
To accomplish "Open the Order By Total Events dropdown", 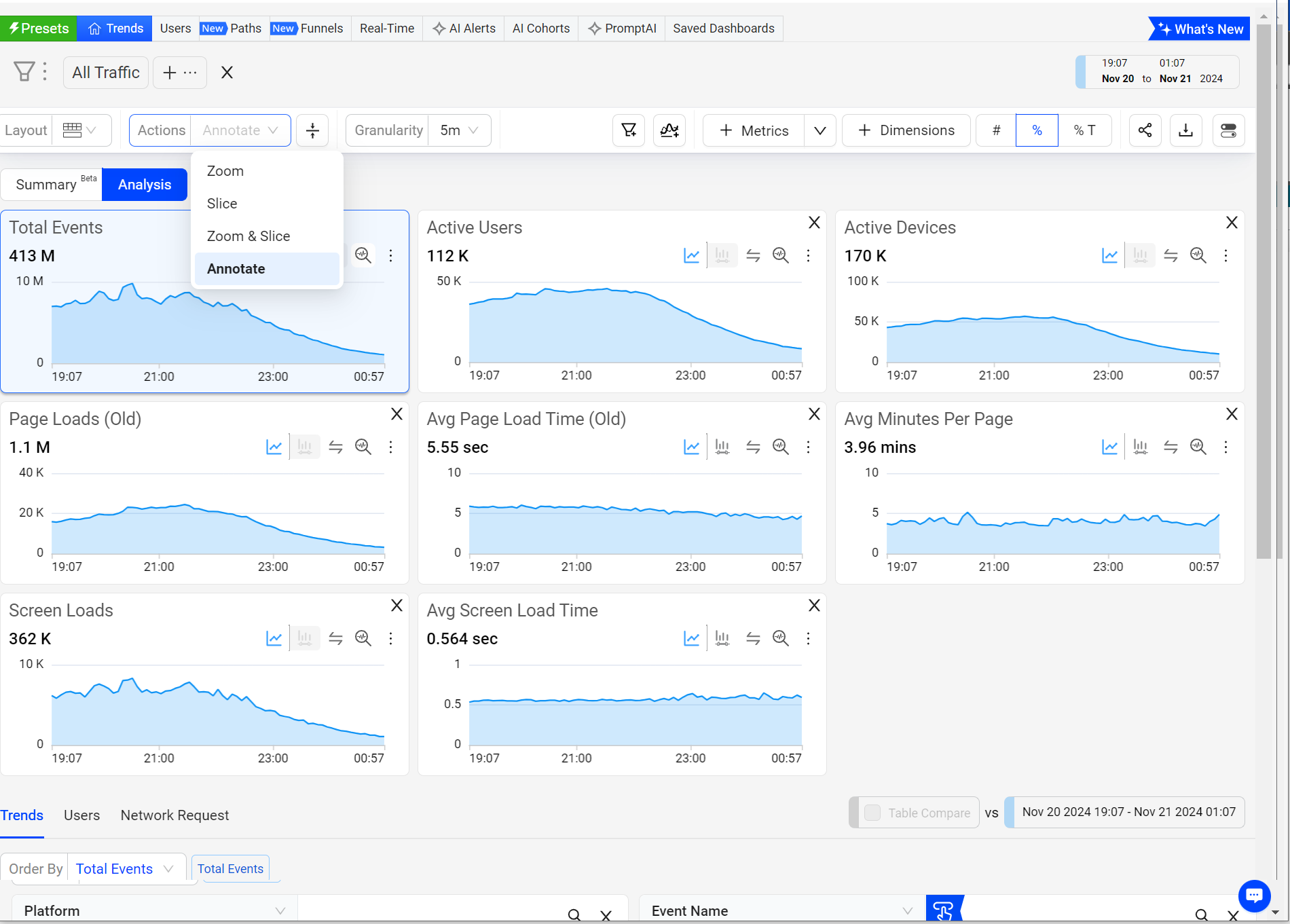I will coord(125,869).
